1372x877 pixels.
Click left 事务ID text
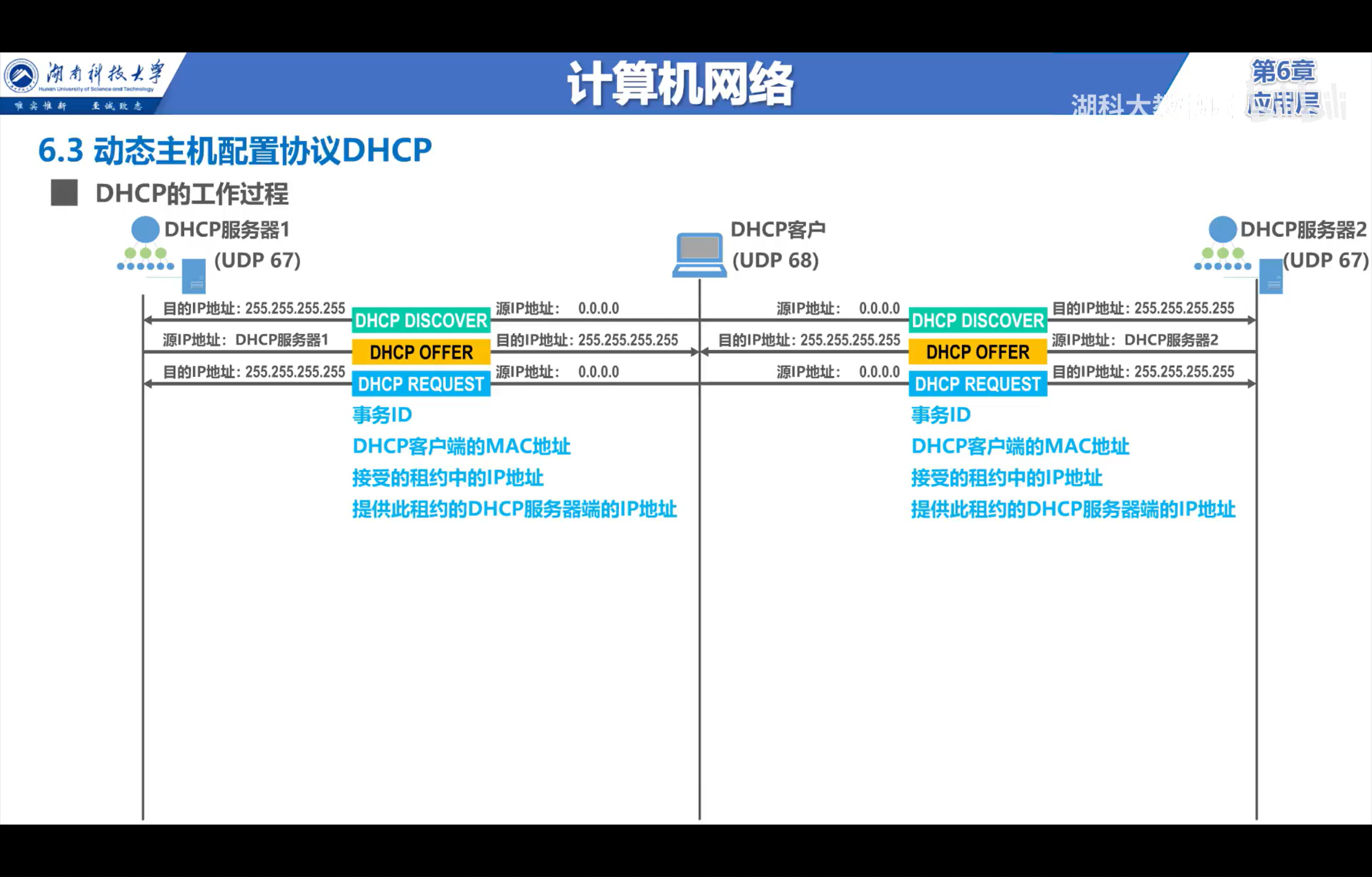coord(382,415)
